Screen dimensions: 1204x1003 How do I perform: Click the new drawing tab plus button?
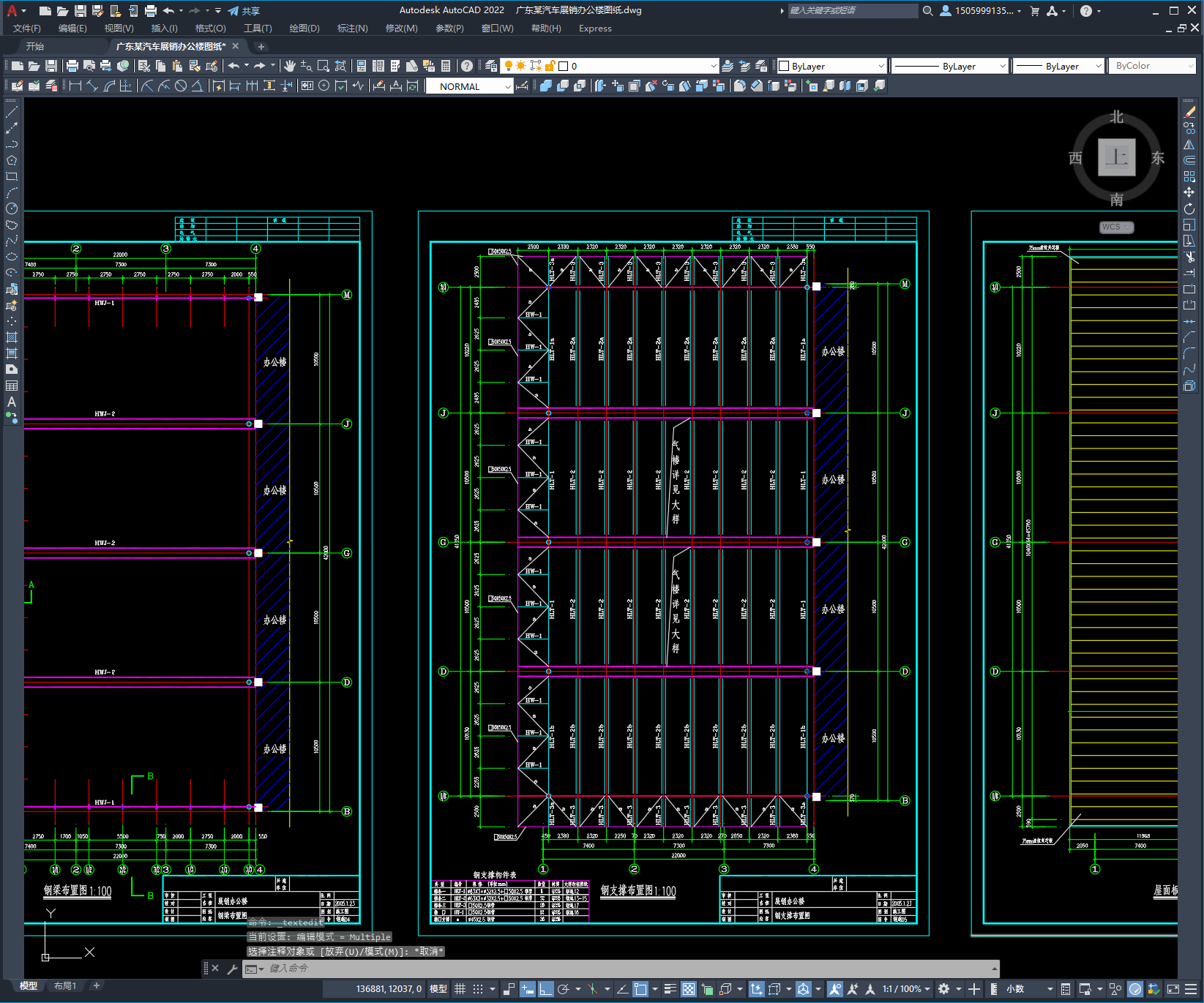pos(261,46)
